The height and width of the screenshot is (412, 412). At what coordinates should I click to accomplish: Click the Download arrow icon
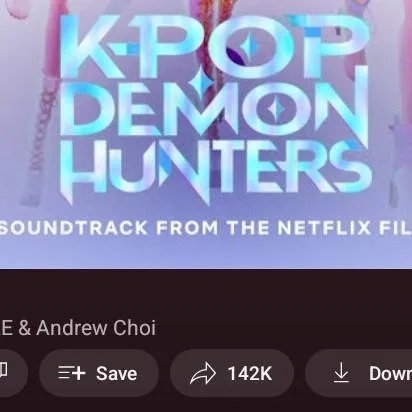click(341, 373)
